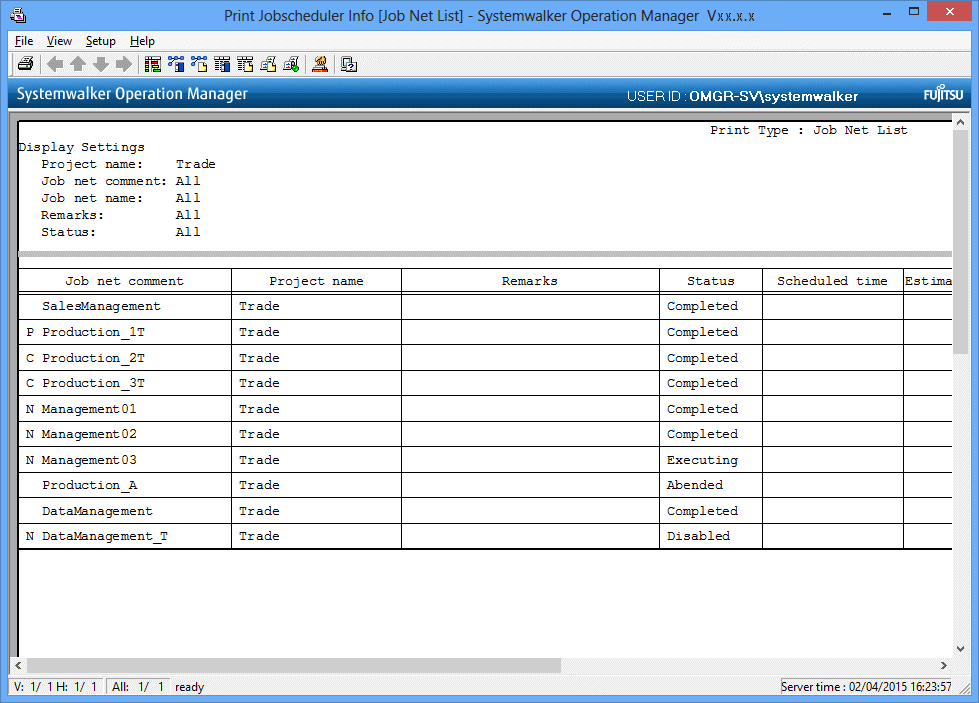
Task: Select the Management03 job net row
Action: click(89, 460)
